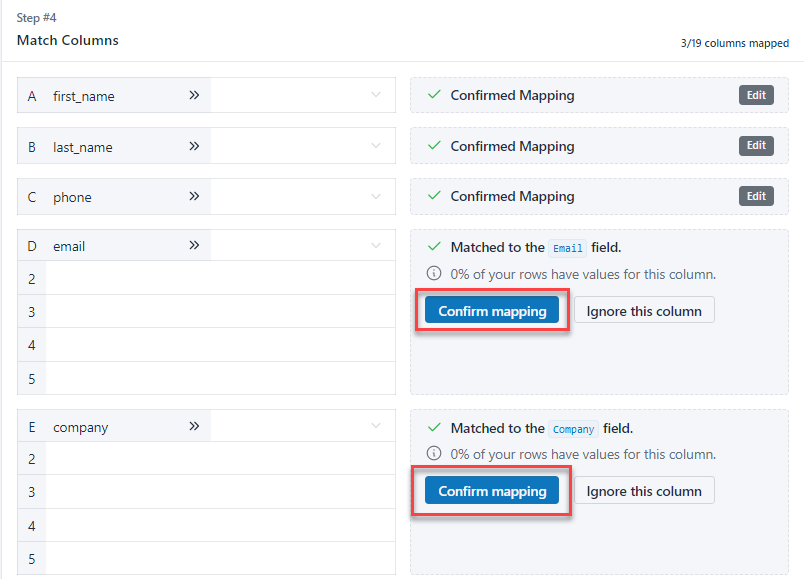This screenshot has width=804, height=579.
Task: Click the green checkmark on first_name's Confirmed Mapping
Action: [434, 95]
